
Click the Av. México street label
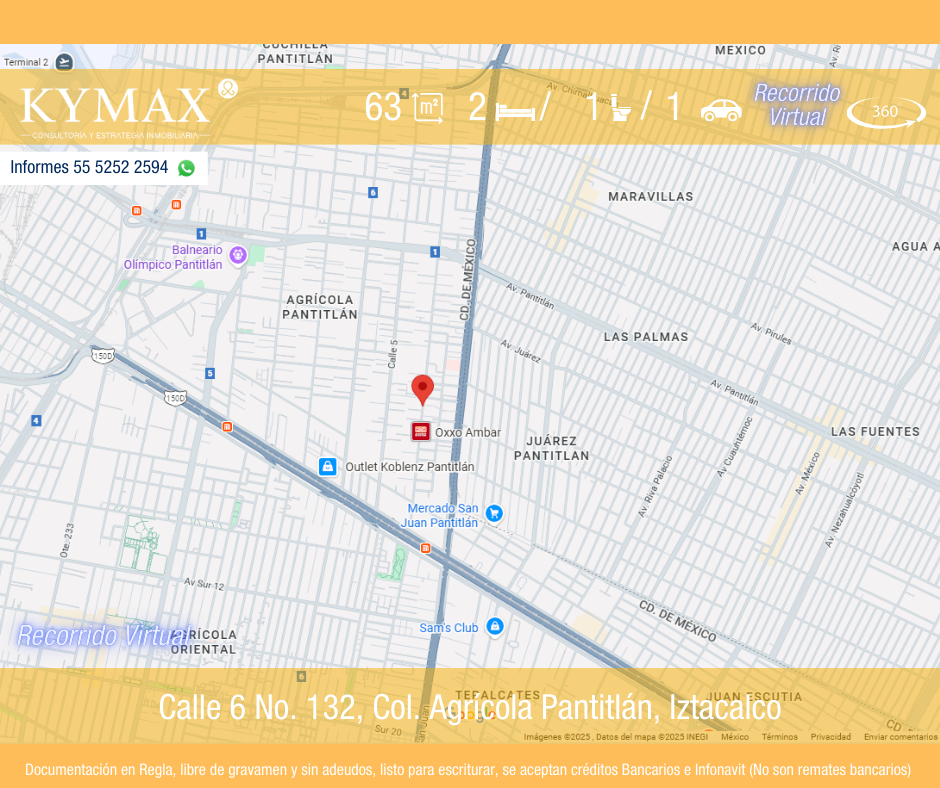807,473
